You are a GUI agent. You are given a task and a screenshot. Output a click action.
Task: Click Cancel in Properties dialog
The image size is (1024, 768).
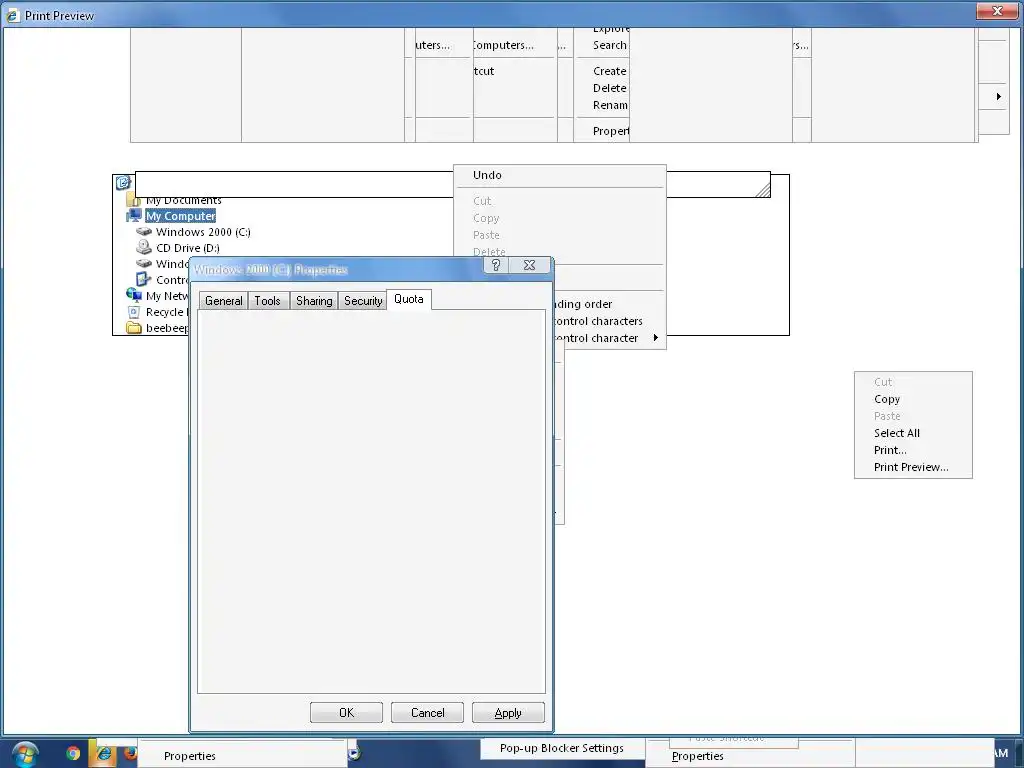point(427,712)
